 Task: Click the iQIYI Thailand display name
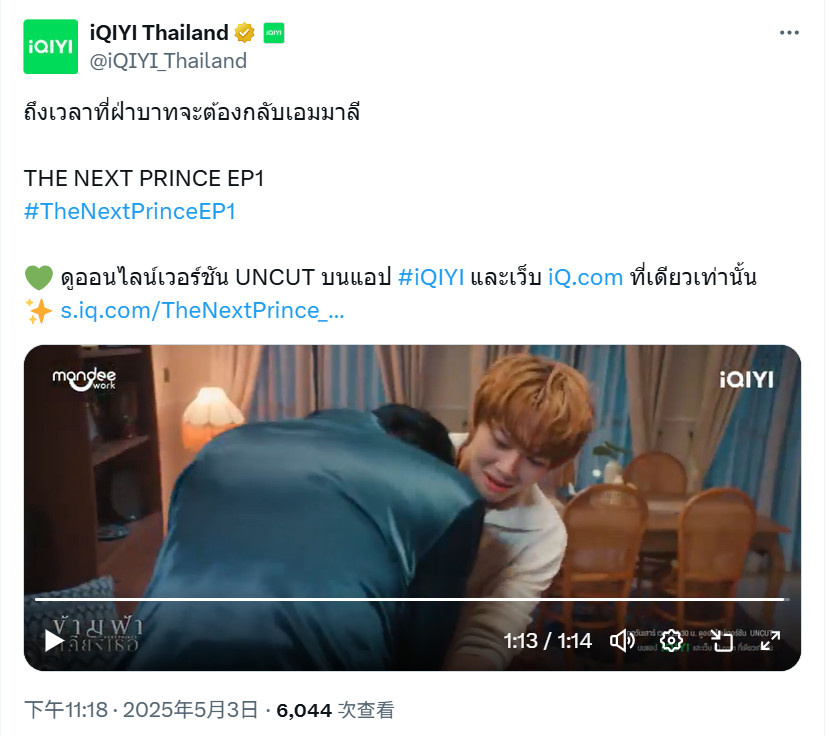(159, 33)
